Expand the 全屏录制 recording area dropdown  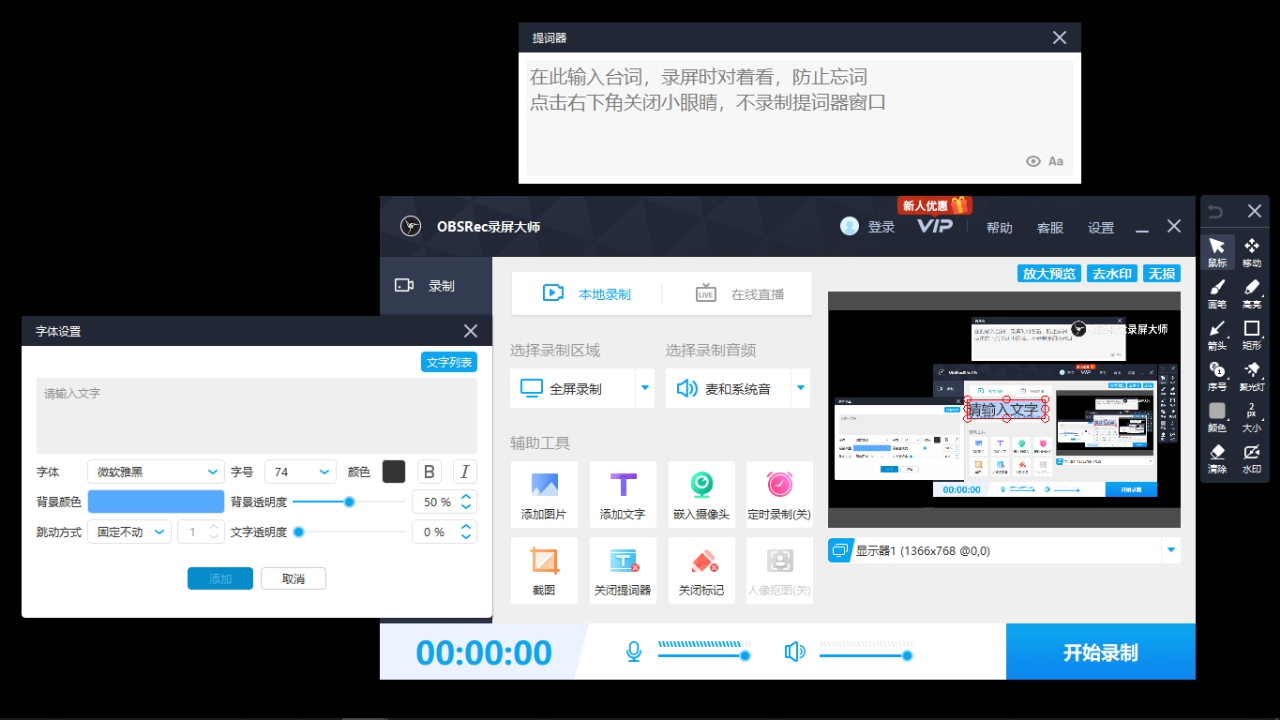pos(645,388)
